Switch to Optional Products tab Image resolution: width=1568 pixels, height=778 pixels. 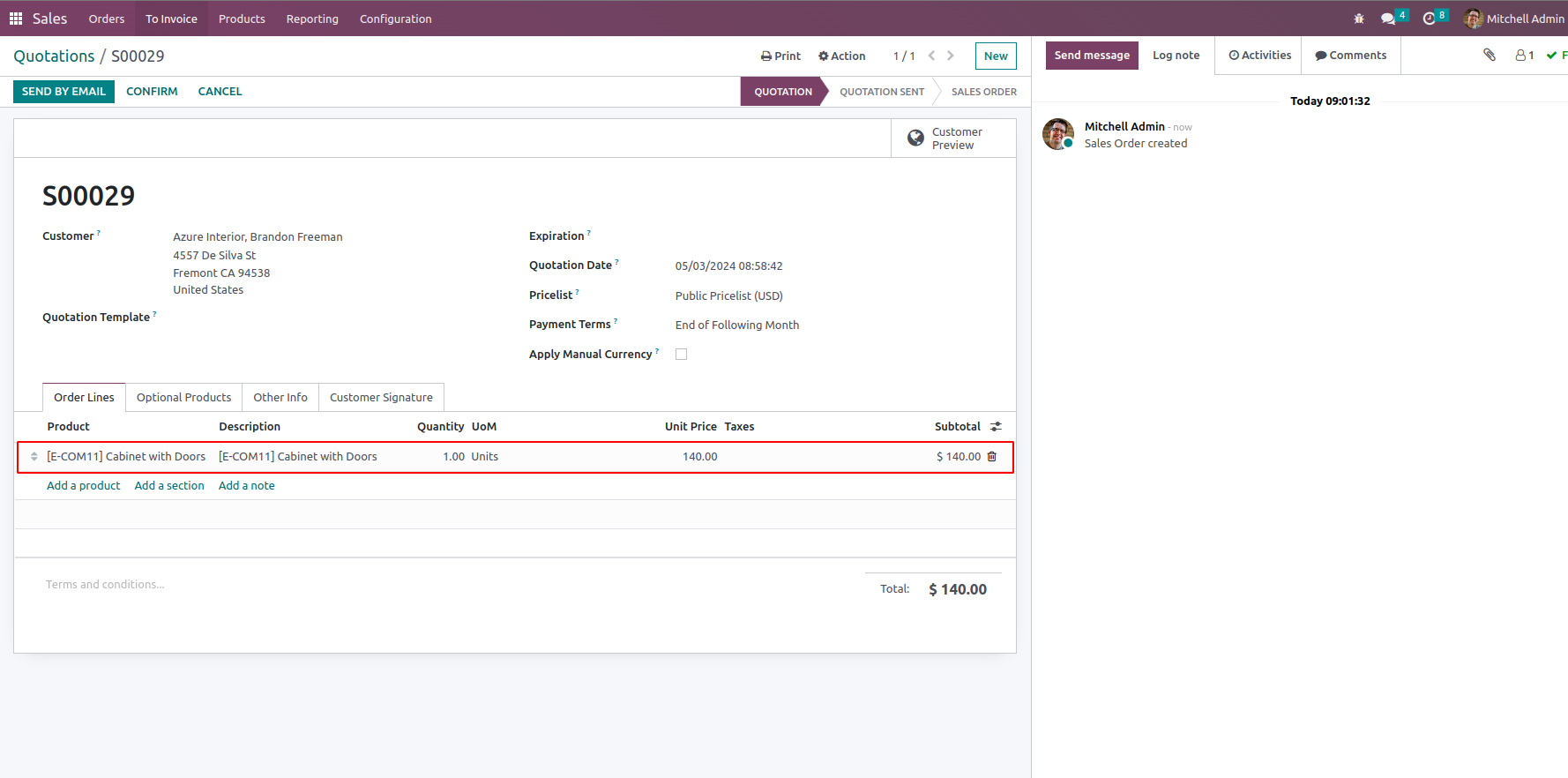pos(183,398)
